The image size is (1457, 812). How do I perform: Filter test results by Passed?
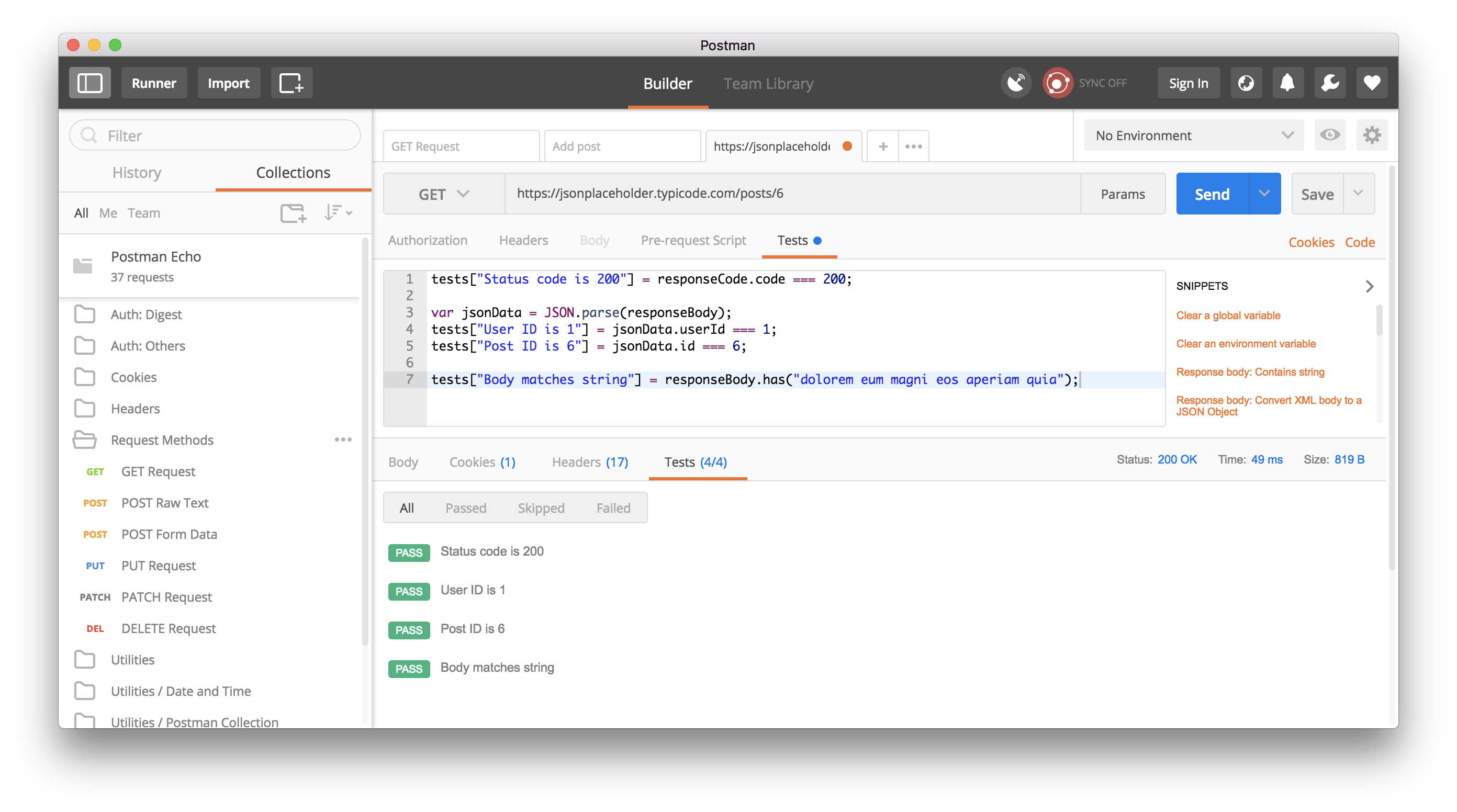pos(465,508)
